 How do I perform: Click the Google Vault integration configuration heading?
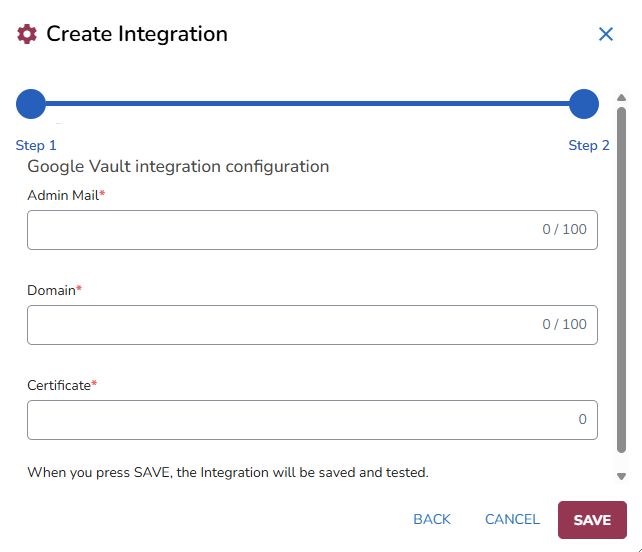178,167
